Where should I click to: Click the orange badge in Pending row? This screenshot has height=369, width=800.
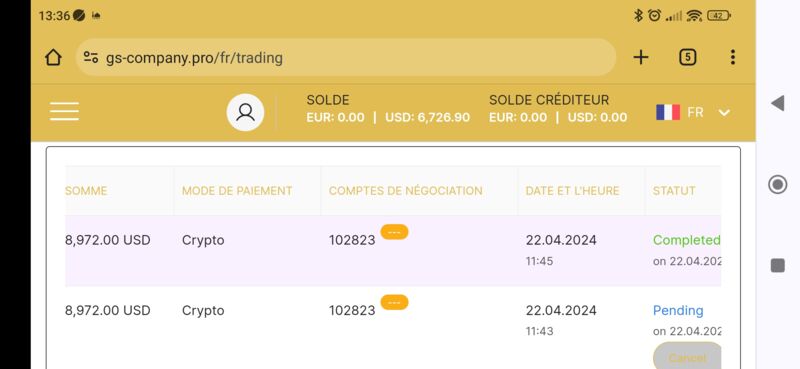click(394, 302)
